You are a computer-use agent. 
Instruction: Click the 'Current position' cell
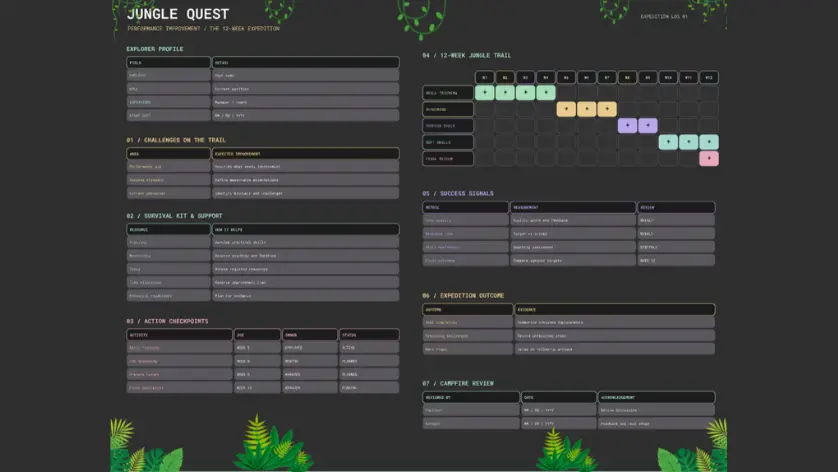[x=306, y=89]
